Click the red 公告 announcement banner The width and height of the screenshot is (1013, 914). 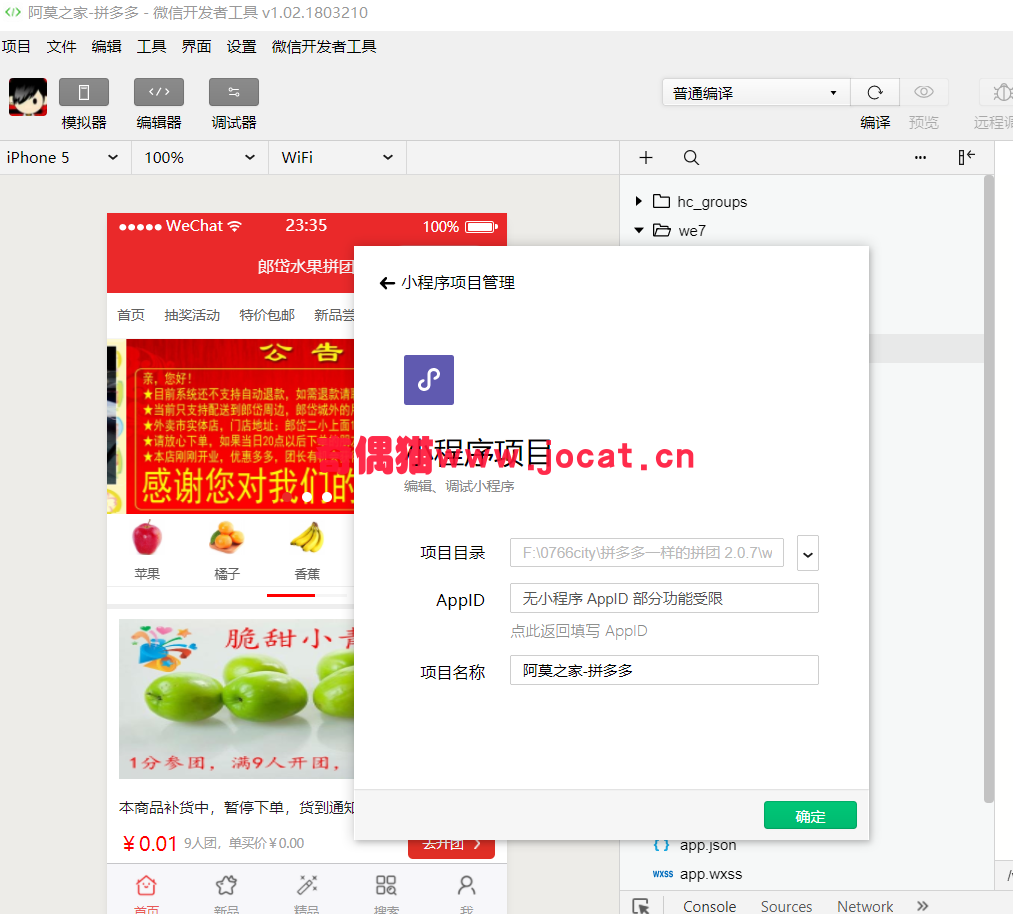tap(240, 426)
